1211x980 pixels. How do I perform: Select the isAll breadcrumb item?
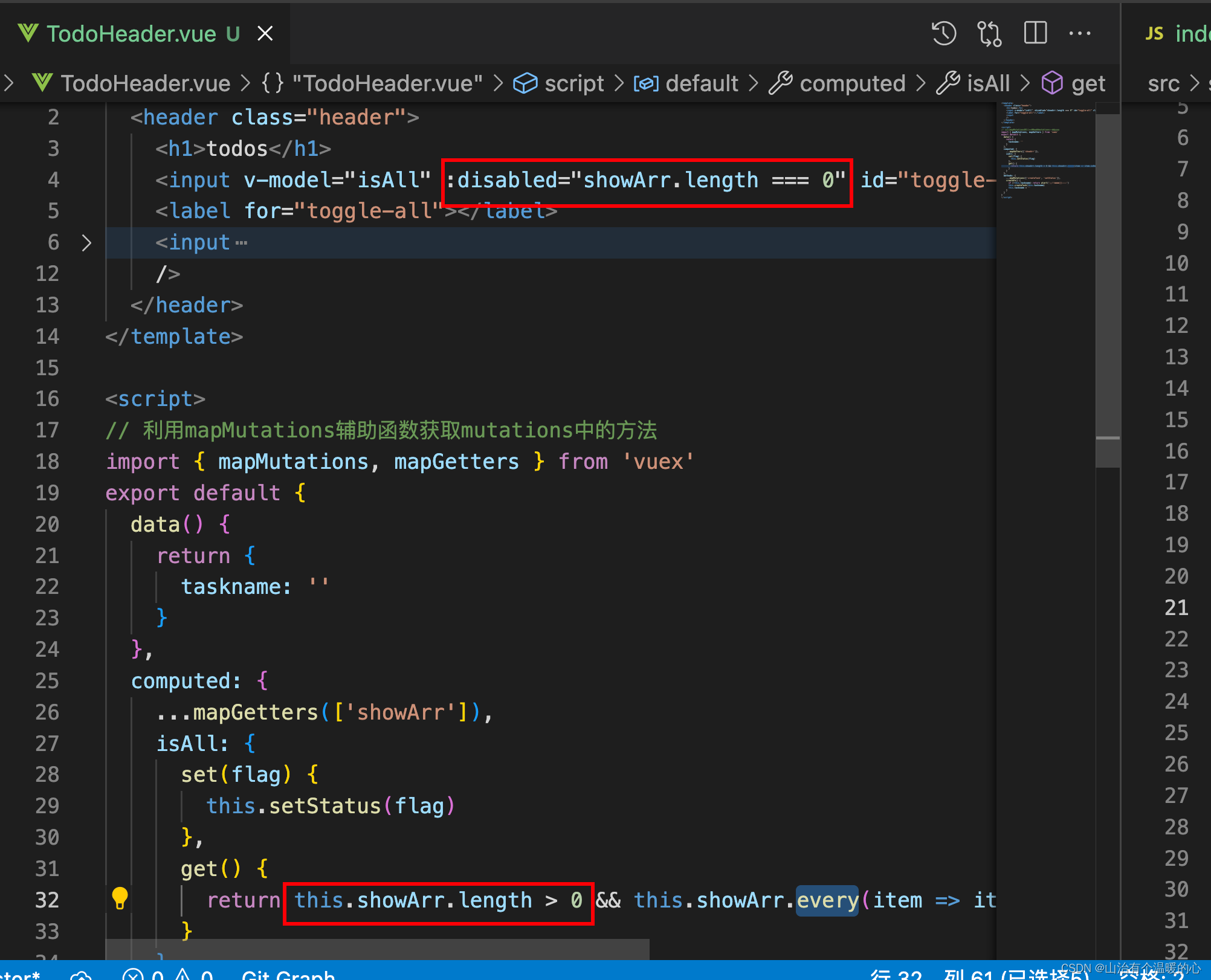987,83
